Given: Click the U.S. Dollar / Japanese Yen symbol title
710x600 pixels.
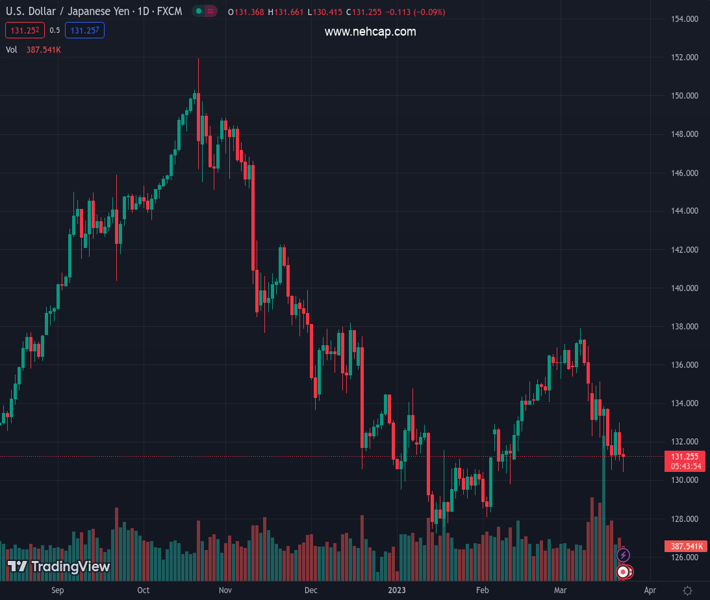Looking at the screenshot, I should point(68,12).
